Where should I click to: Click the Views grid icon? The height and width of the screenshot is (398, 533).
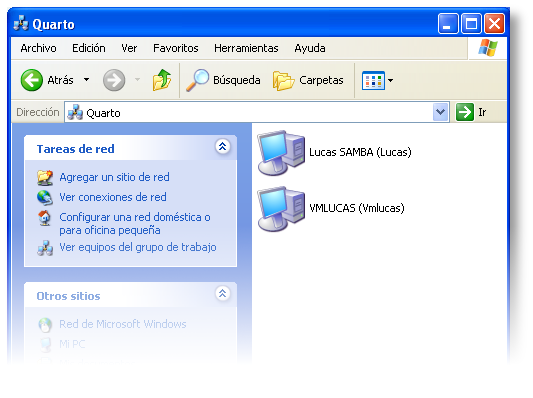373,81
